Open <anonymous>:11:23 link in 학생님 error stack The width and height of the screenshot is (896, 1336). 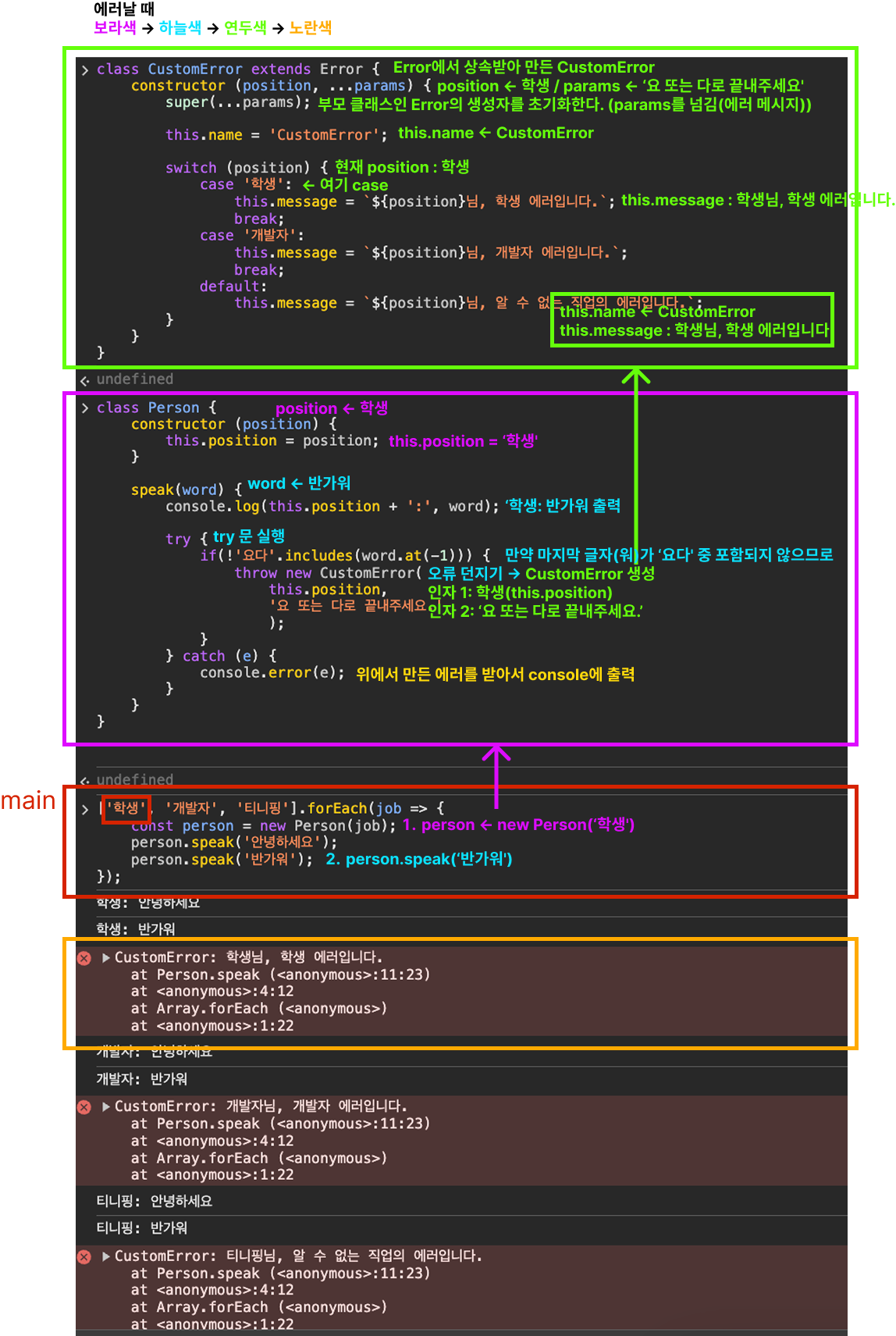[349, 974]
